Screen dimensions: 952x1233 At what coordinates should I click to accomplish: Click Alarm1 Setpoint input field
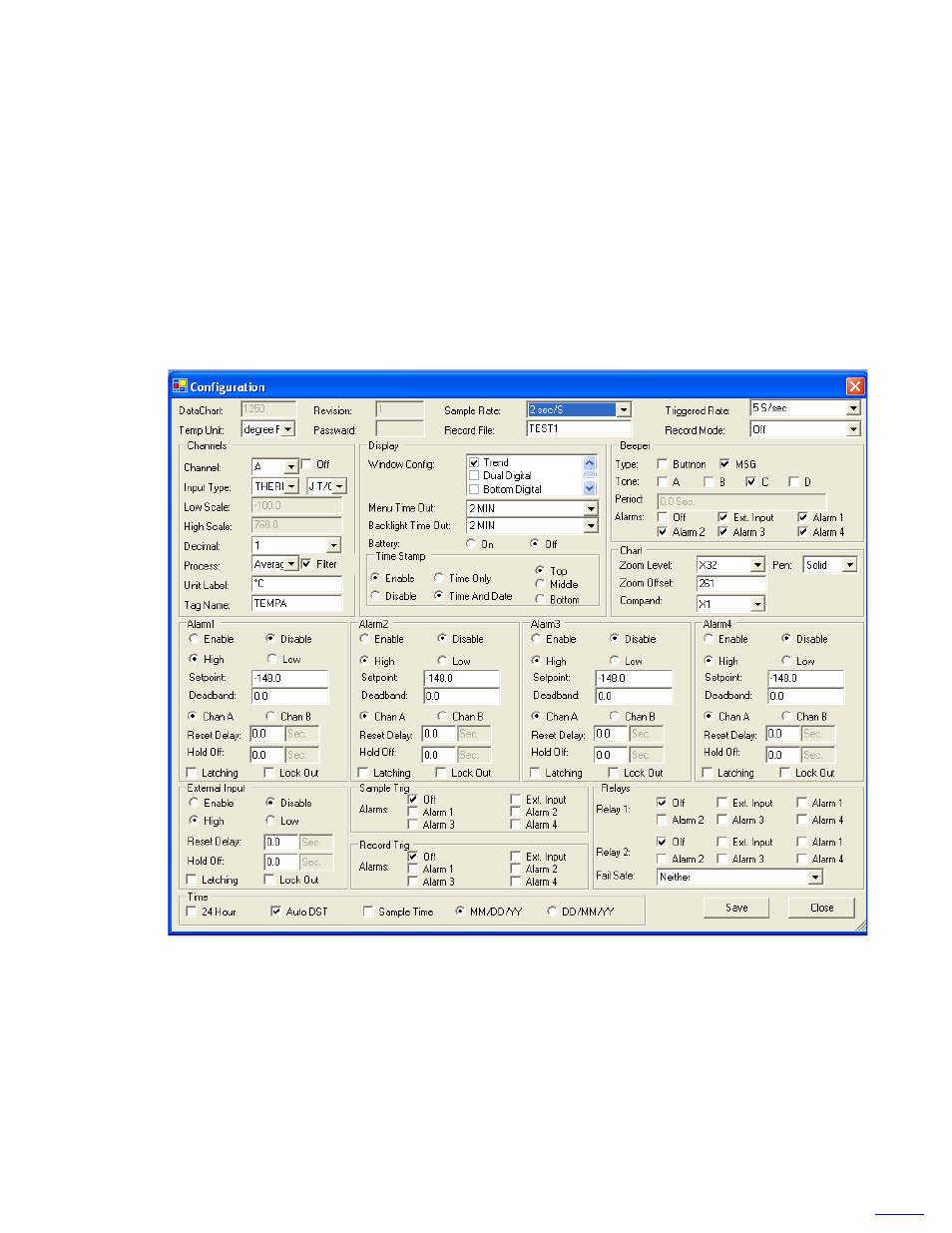289,678
